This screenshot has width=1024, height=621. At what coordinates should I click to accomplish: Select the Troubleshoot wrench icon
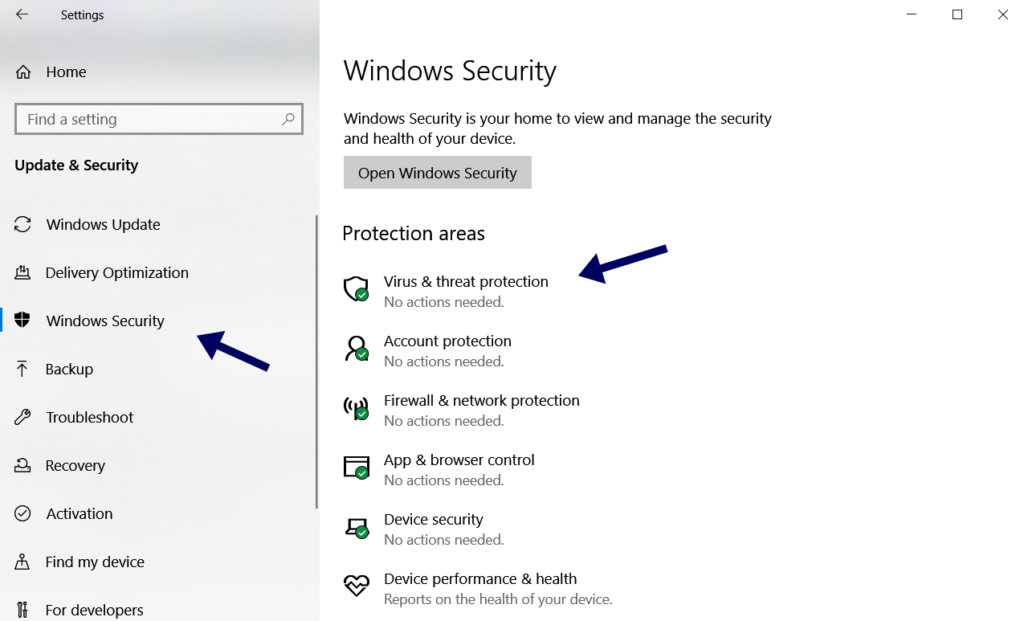click(x=22, y=417)
